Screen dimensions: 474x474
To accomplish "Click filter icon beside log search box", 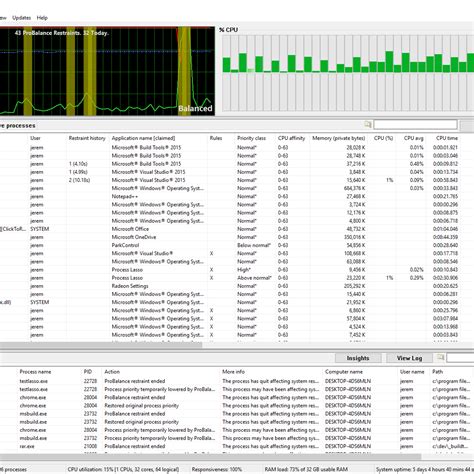I will coord(440,358).
